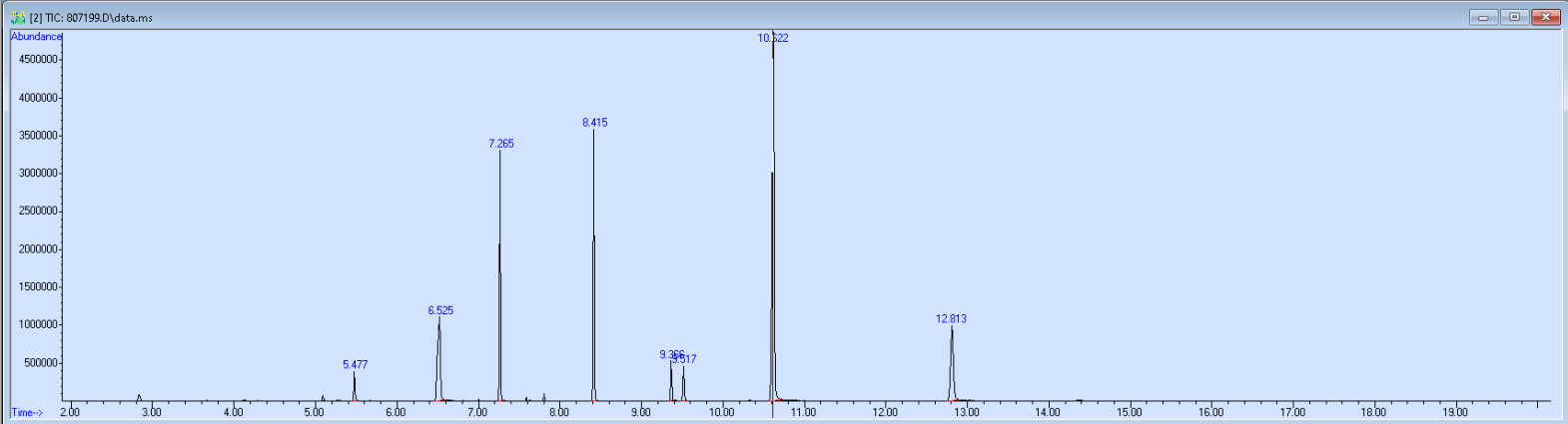Click the 13.00 time axis tick label

coord(967,412)
